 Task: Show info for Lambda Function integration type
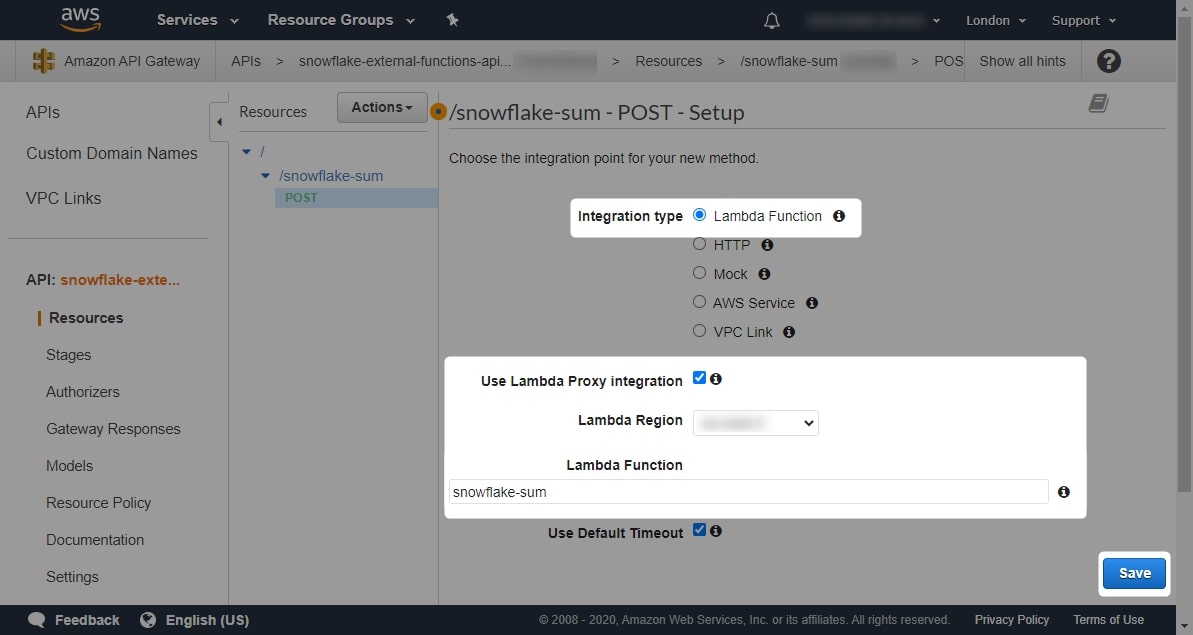point(838,216)
